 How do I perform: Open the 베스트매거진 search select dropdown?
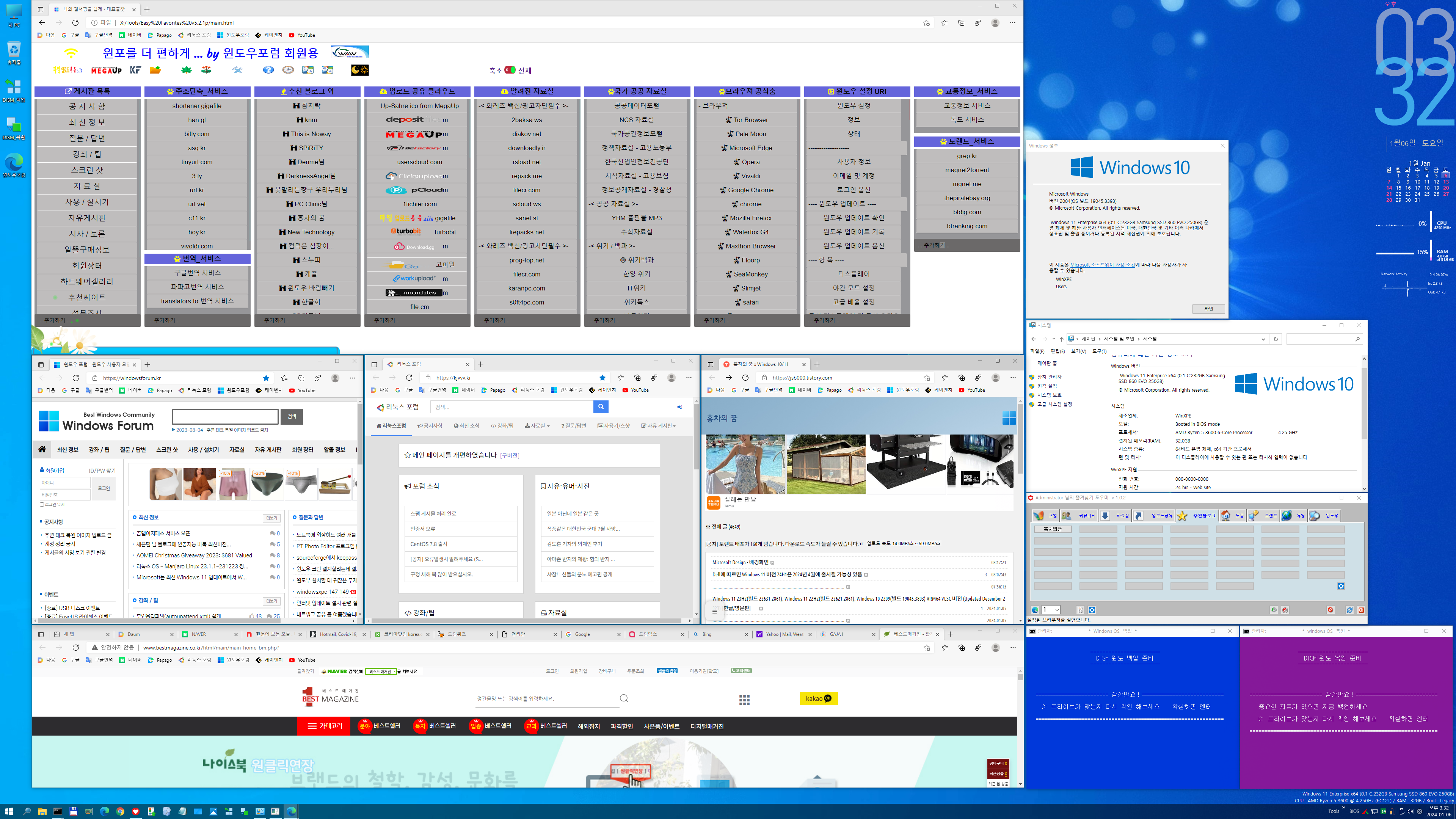[381, 672]
